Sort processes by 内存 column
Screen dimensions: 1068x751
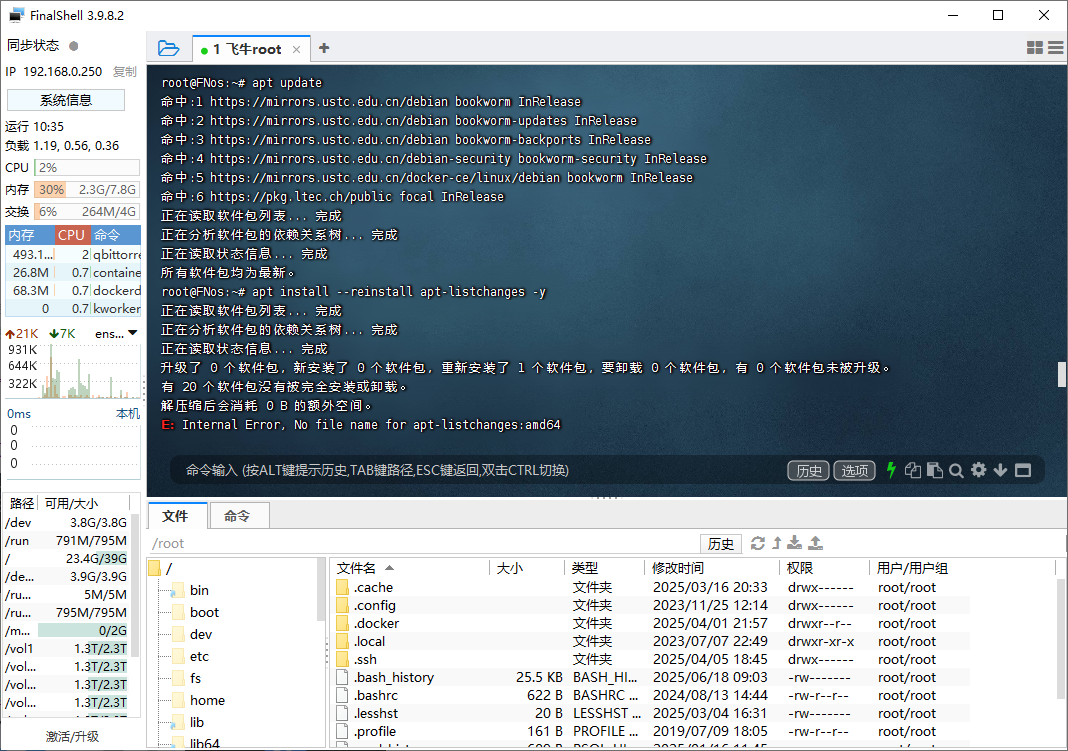30,235
